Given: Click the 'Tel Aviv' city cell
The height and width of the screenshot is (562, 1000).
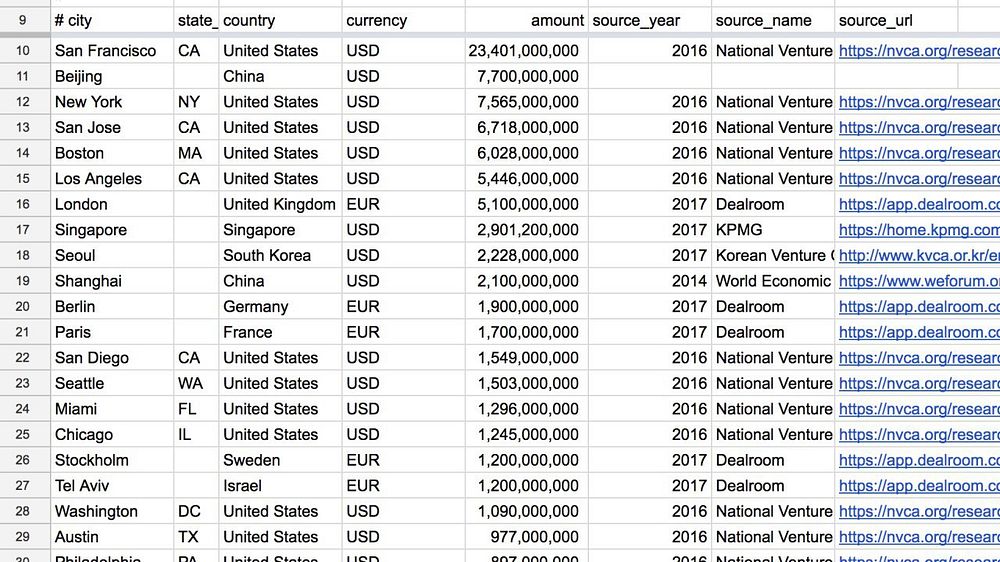Looking at the screenshot, I should [111, 486].
